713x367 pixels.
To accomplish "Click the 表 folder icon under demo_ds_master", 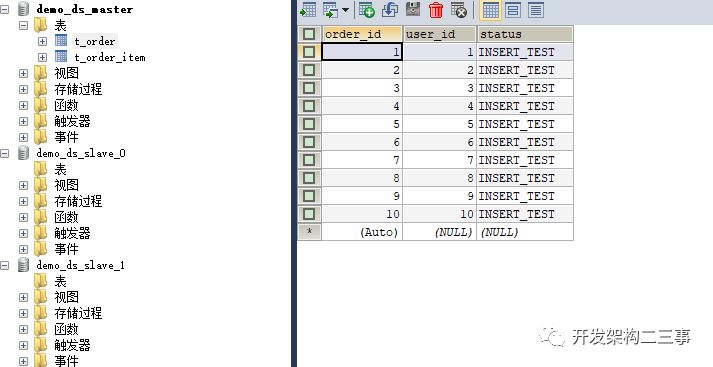I will [40, 25].
